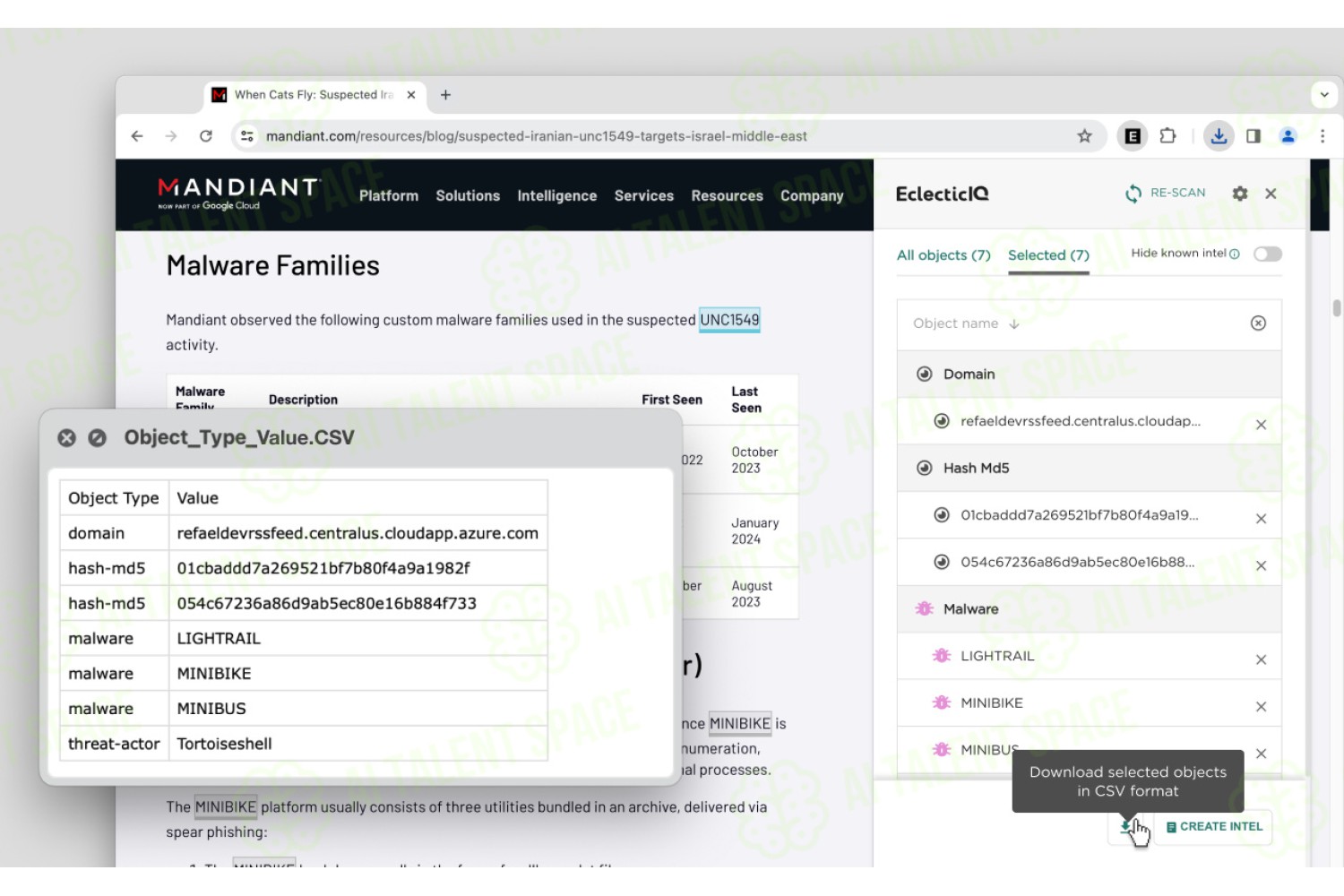This screenshot has height=896, width=1344.
Task: Open the Company menu on Mandiant
Action: point(812,196)
